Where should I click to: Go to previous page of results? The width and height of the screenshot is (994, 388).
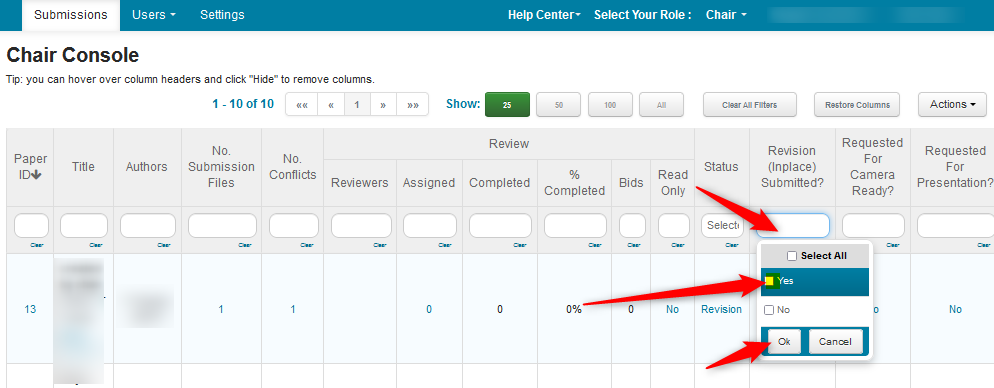click(x=331, y=105)
